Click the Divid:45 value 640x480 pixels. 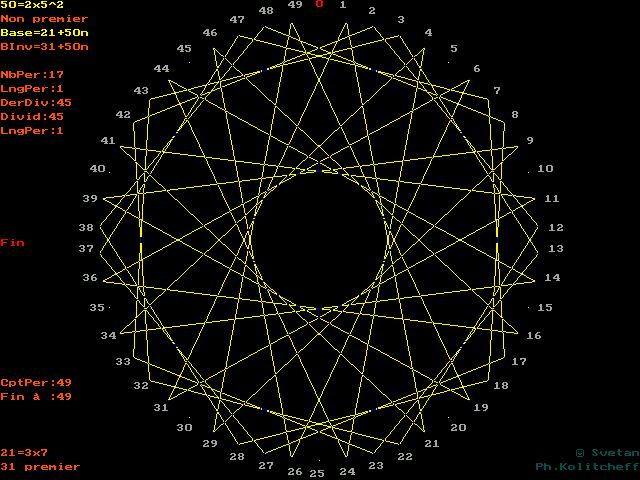click(32, 117)
